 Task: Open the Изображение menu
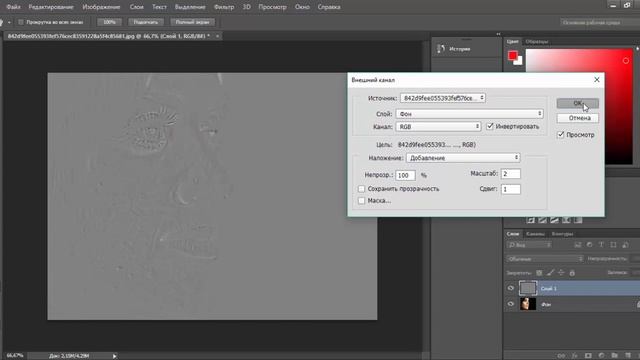click(x=101, y=7)
